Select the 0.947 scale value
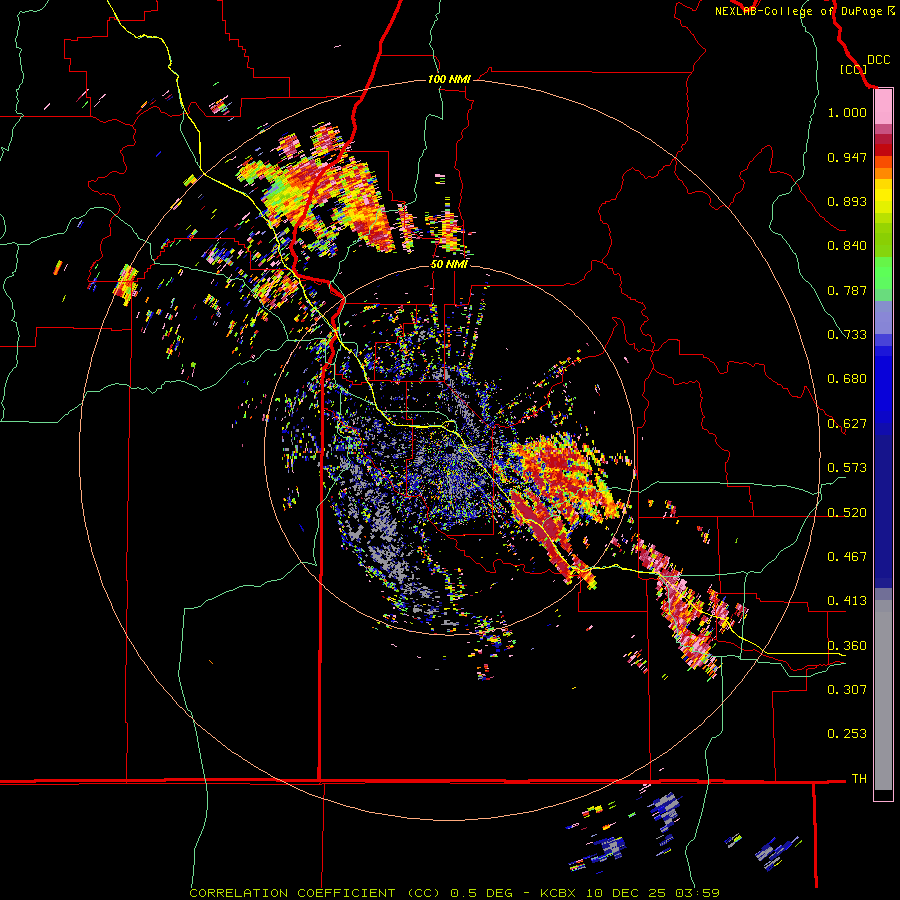 [847, 157]
